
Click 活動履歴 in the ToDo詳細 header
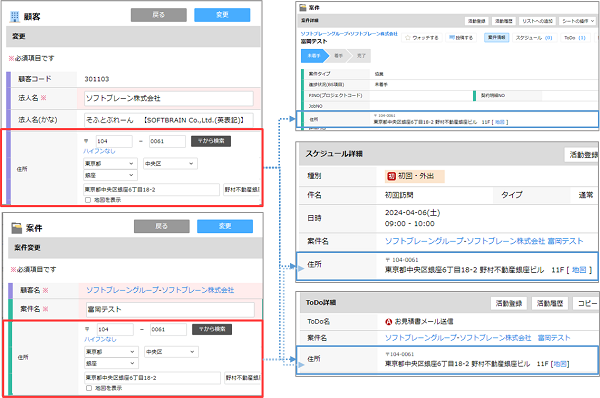[550, 303]
